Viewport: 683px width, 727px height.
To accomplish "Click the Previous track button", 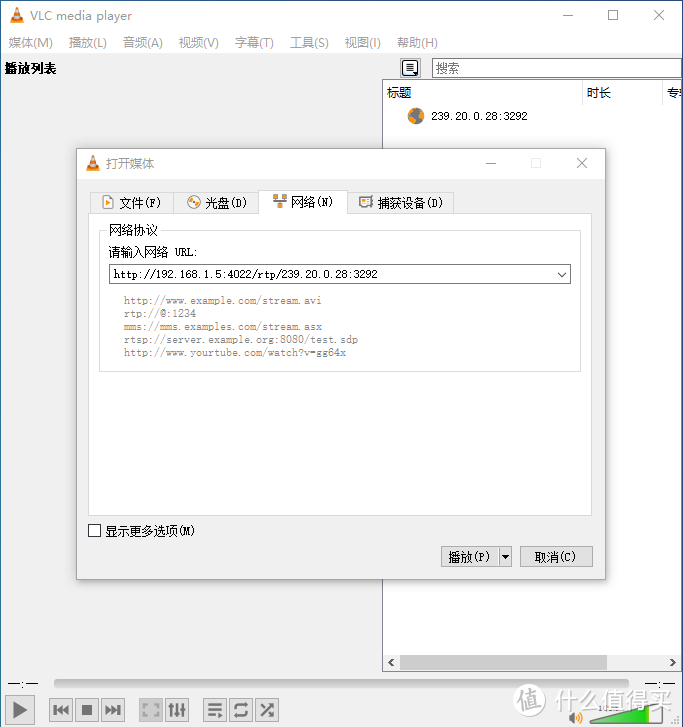I will [x=61, y=710].
